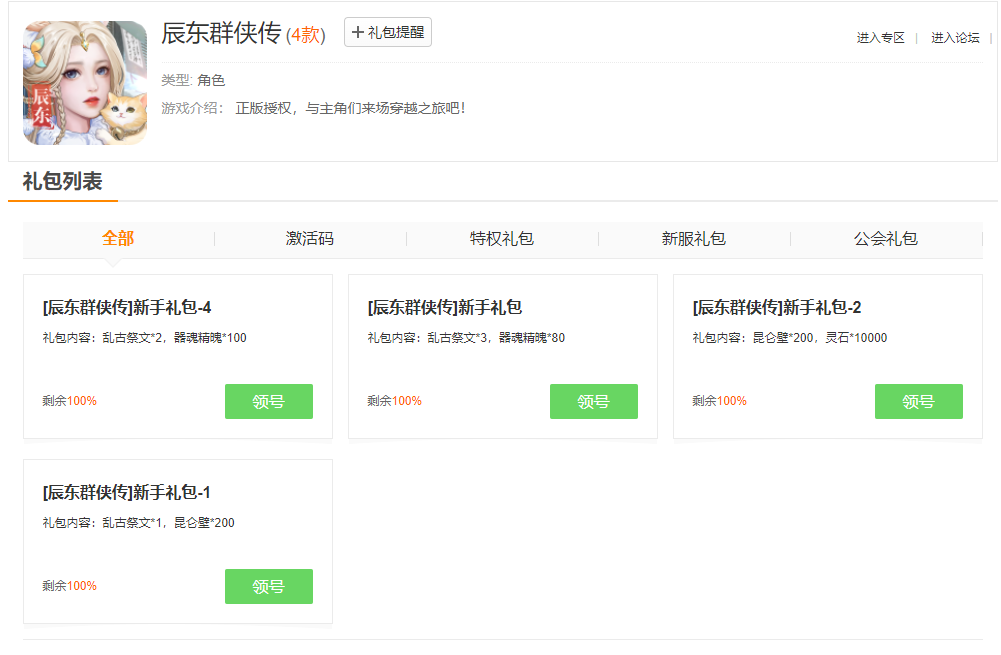Select the 公会礼包 tab
The image size is (1001, 655).
886,239
